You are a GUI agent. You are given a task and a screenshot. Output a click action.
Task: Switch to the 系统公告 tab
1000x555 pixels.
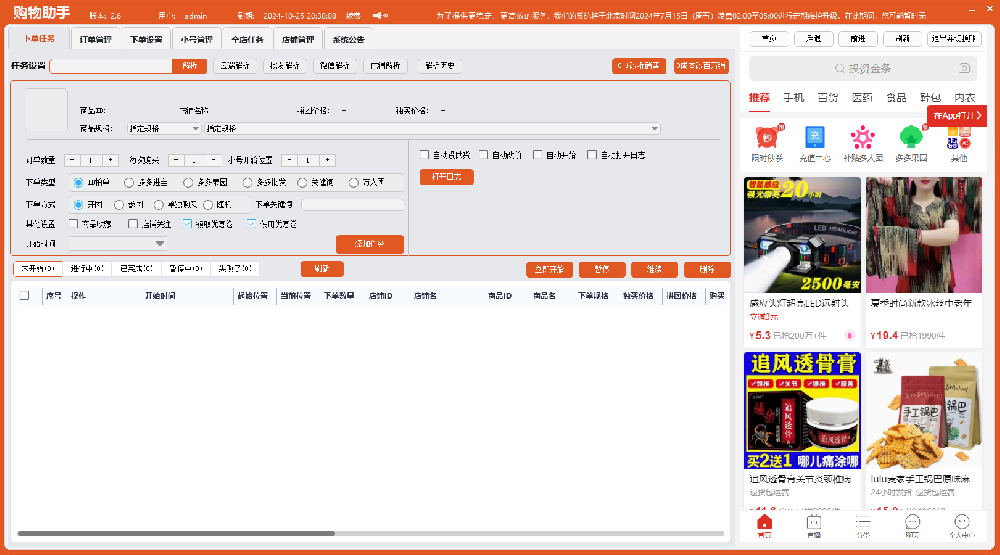tap(348, 39)
